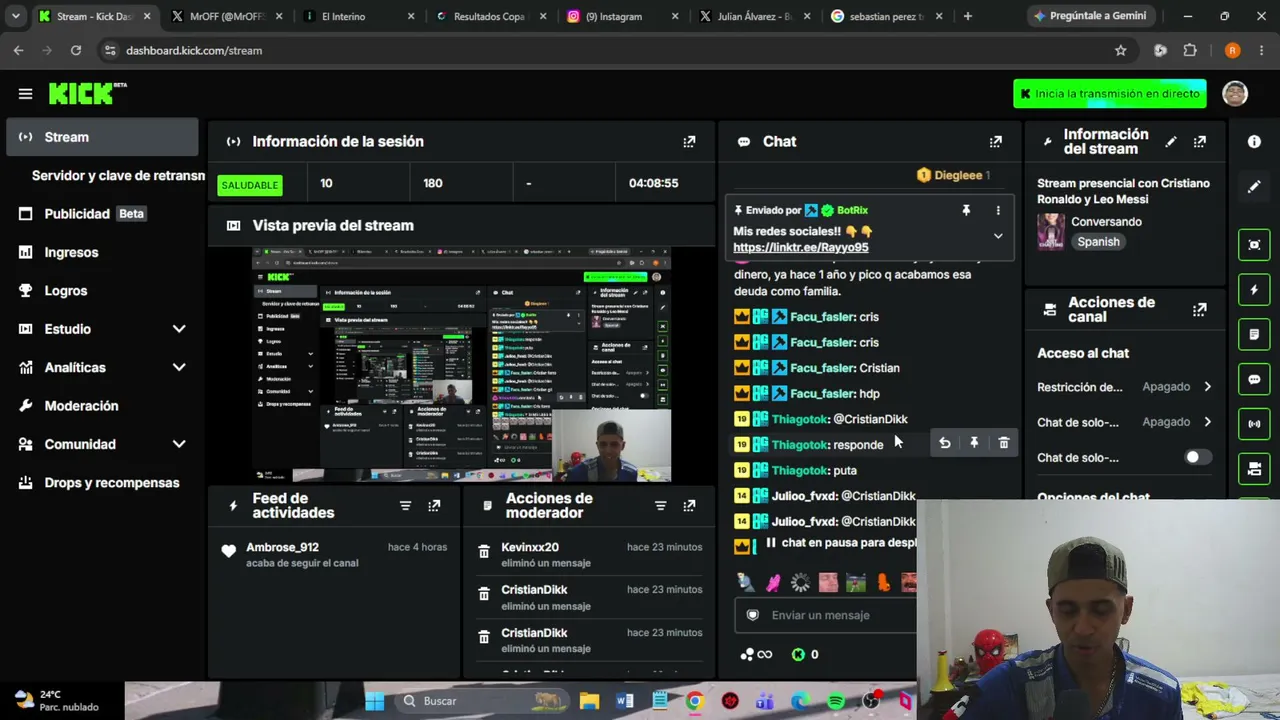Click the Buscar taskbar search box
1280x720 pixels.
[x=484, y=701]
